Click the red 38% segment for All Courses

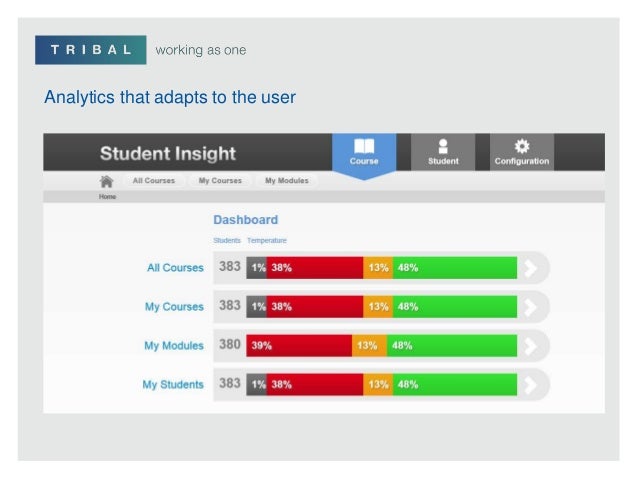(315, 268)
